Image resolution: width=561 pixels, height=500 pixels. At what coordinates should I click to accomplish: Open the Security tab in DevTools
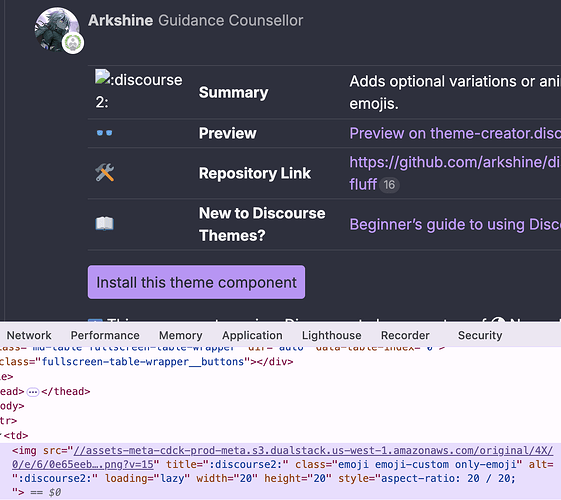click(x=480, y=335)
